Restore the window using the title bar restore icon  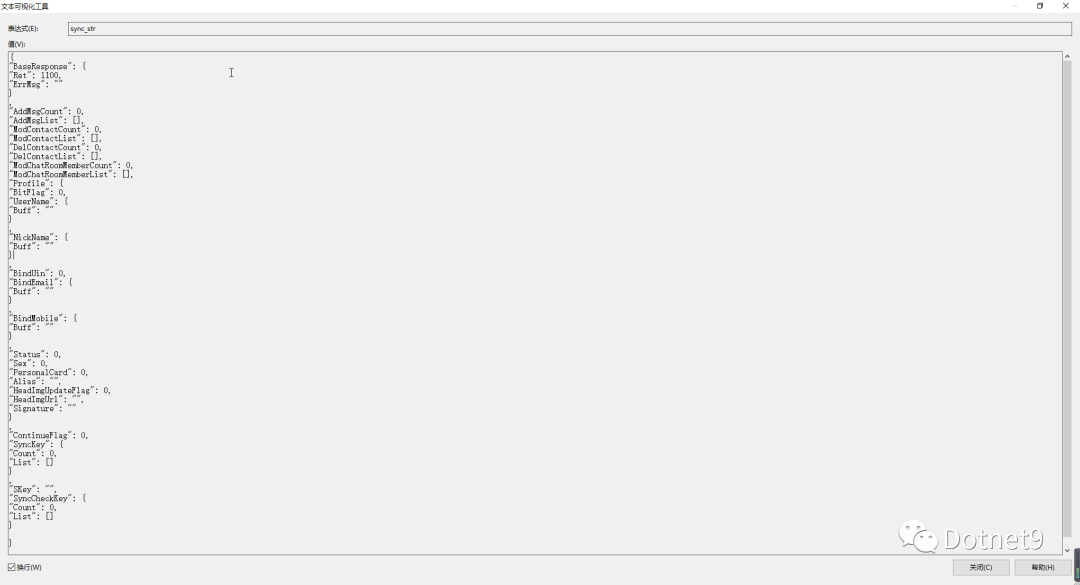click(x=1040, y=6)
